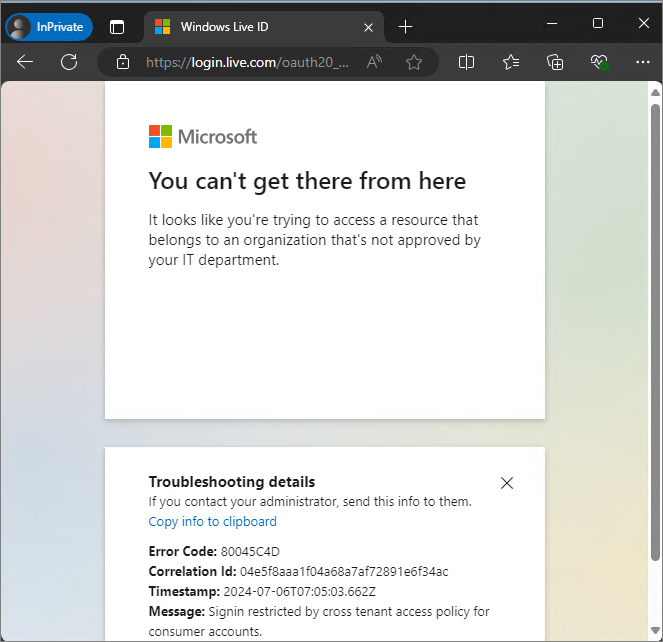
Task: Refresh the current page
Action: tap(69, 62)
